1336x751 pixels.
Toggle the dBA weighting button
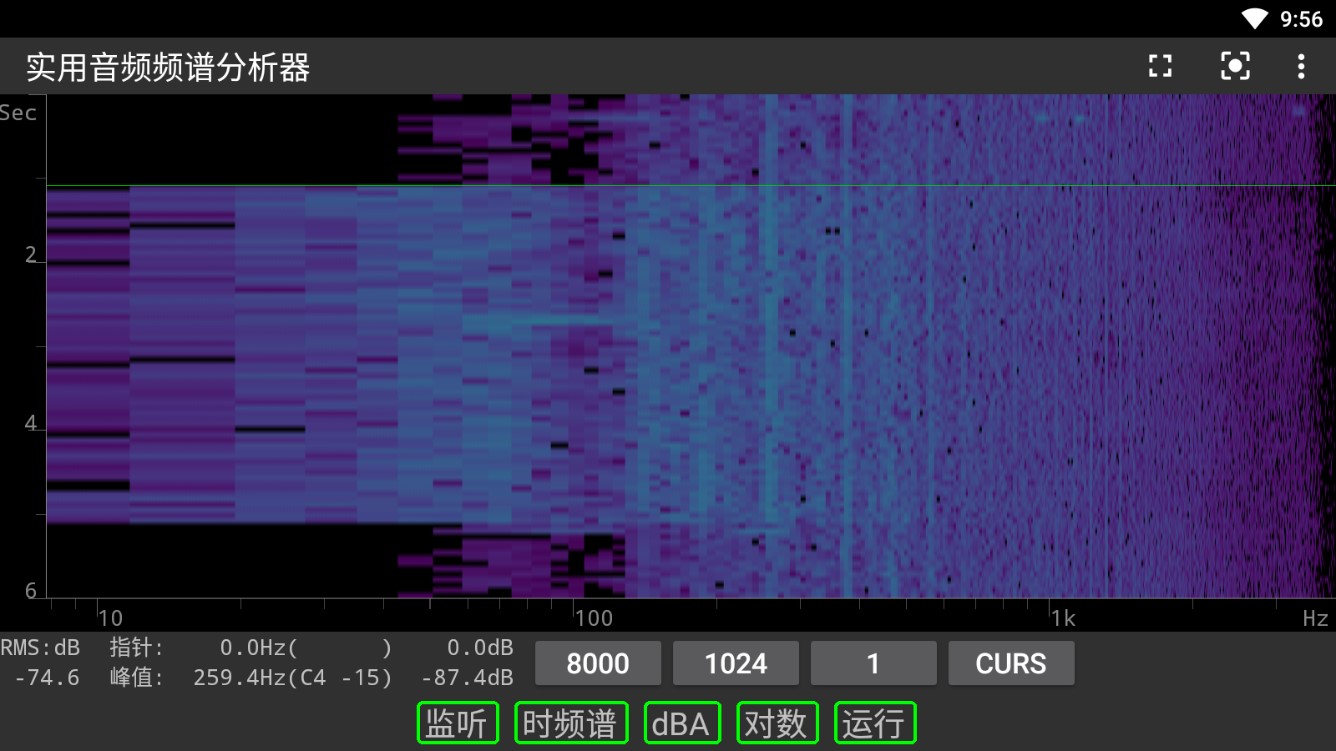pyautogui.click(x=682, y=723)
